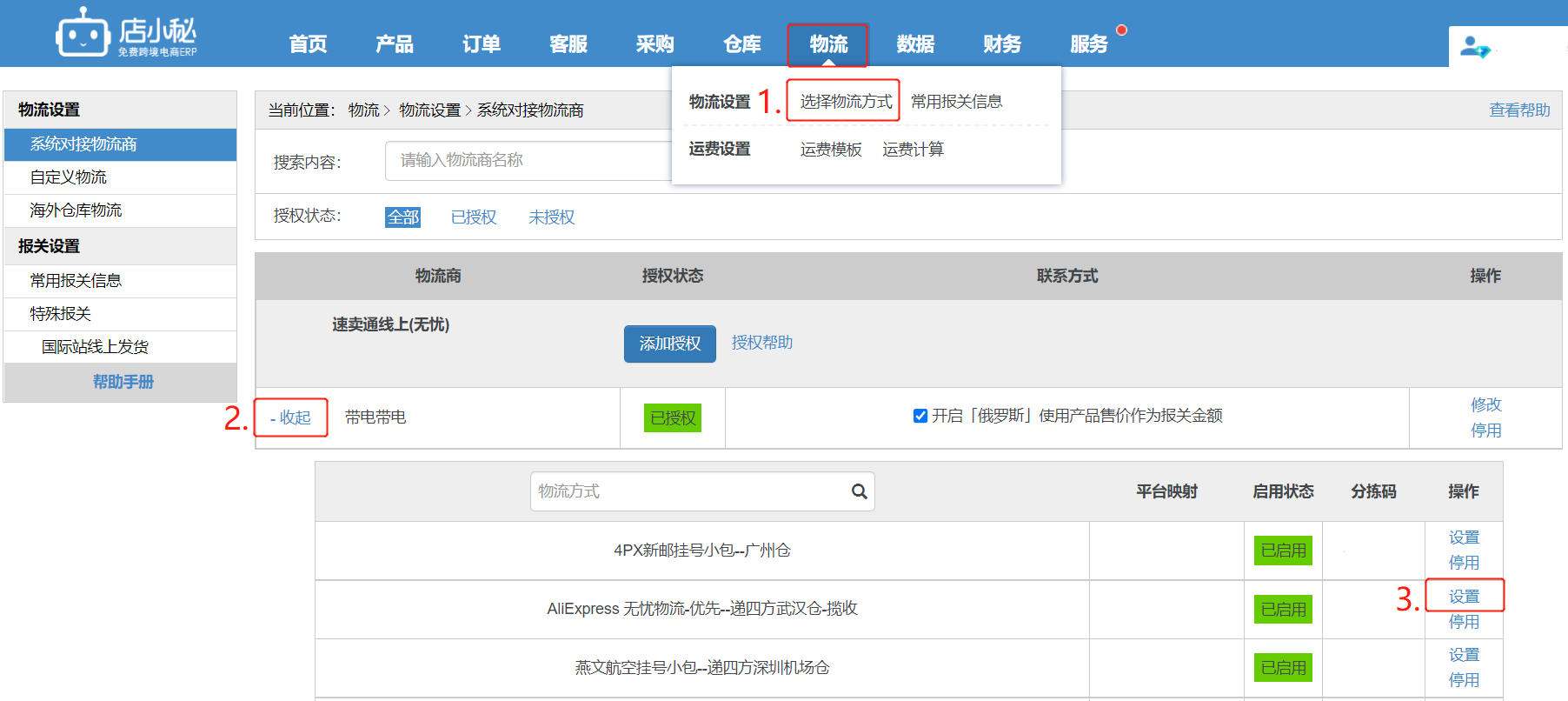1568x701 pixels.
Task: Open the 物流 top menu
Action: coord(827,44)
